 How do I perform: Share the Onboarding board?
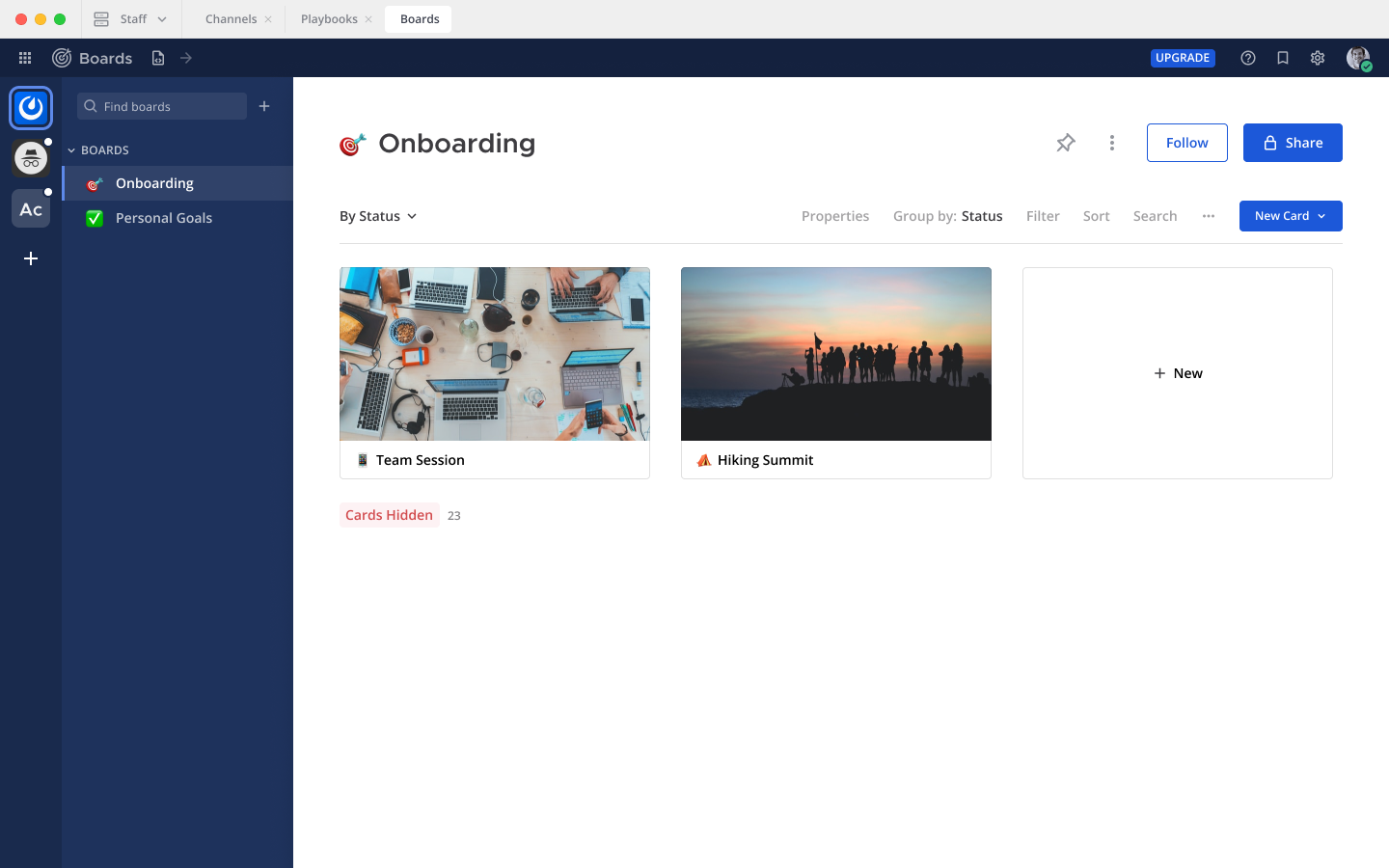pos(1293,142)
